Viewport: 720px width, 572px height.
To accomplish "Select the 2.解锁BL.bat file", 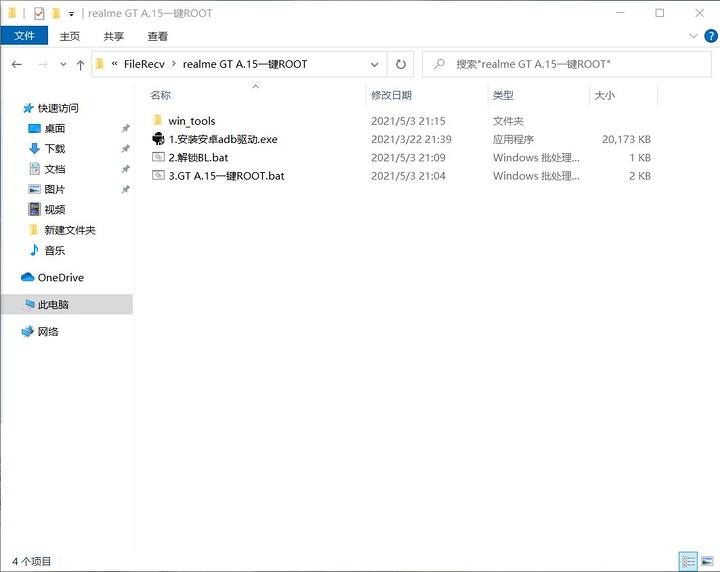I will click(x=198, y=157).
